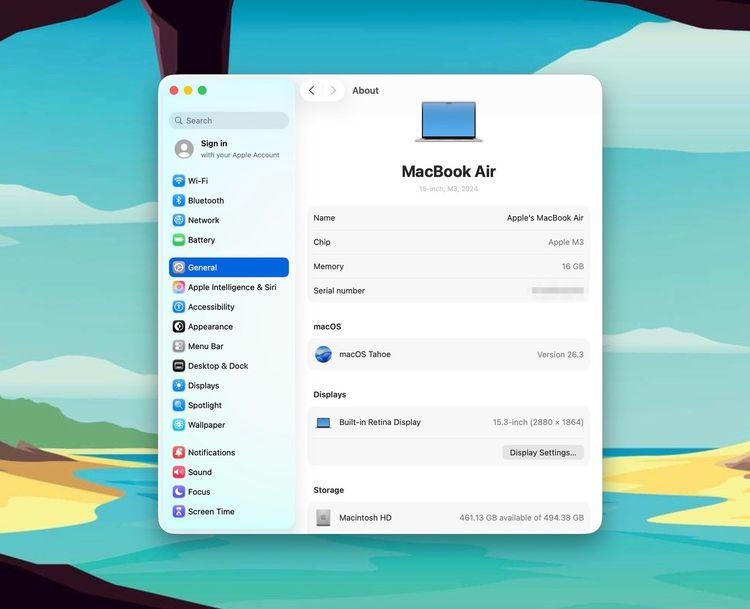
Task: Click the Apple's MacBook Air name field
Action: [545, 218]
